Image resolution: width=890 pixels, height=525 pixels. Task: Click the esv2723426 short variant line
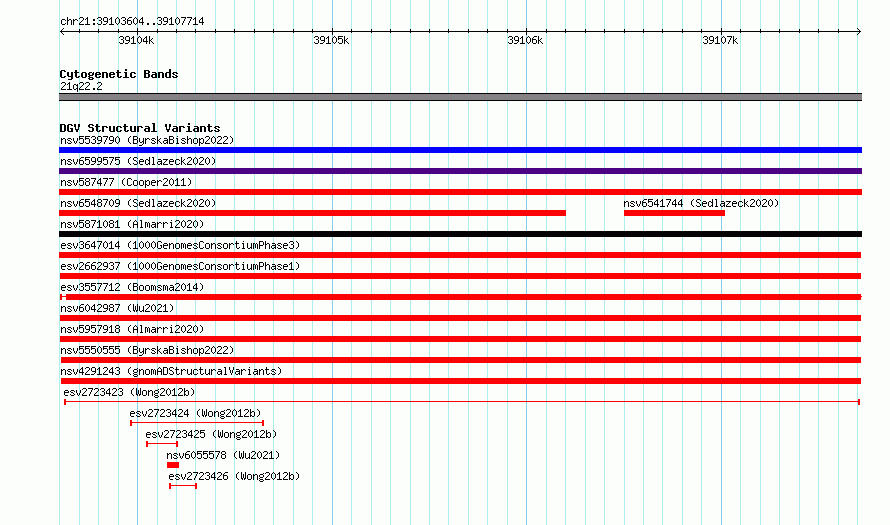(x=183, y=486)
